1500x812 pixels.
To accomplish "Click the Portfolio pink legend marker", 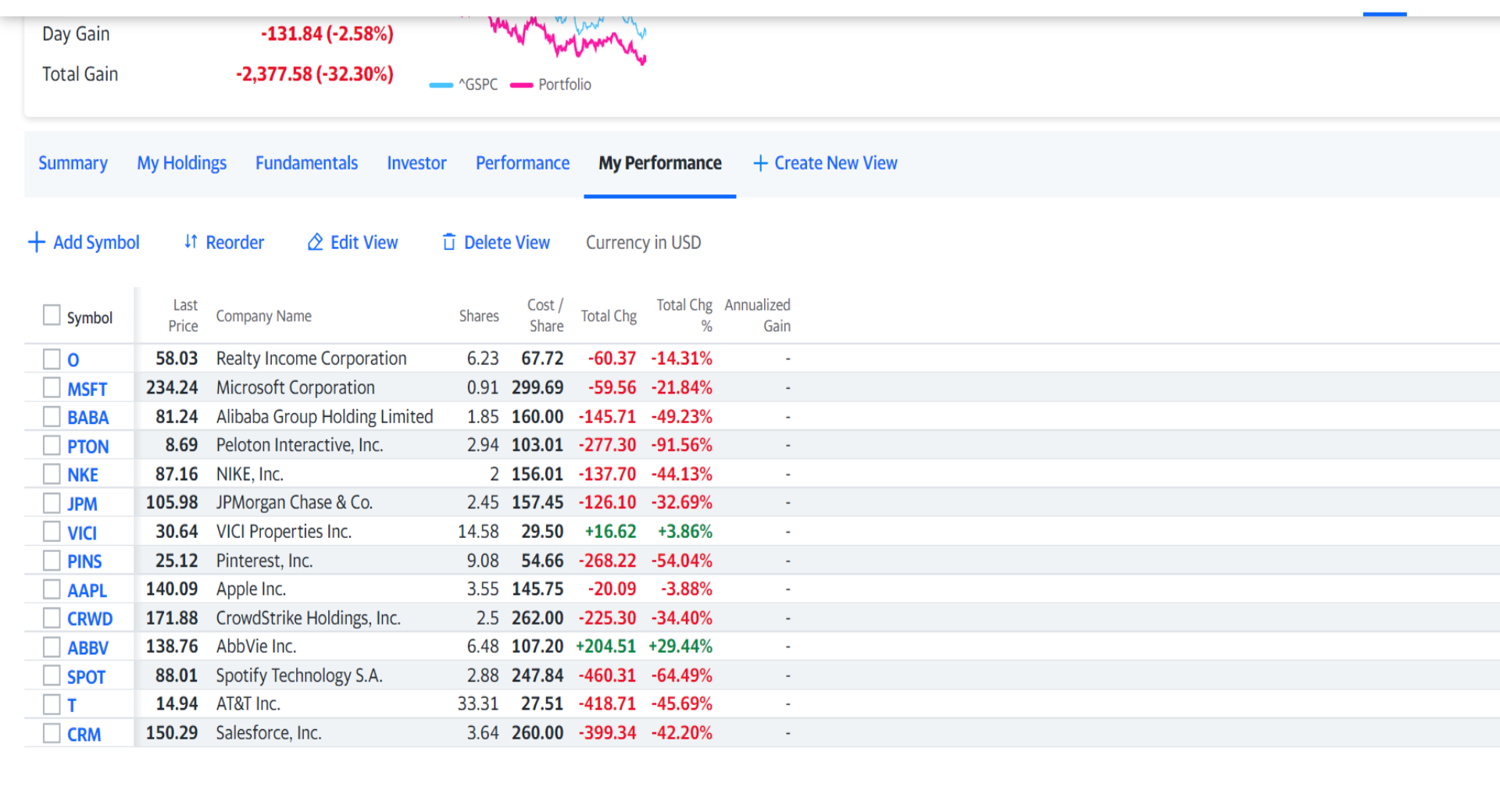I will (x=521, y=85).
